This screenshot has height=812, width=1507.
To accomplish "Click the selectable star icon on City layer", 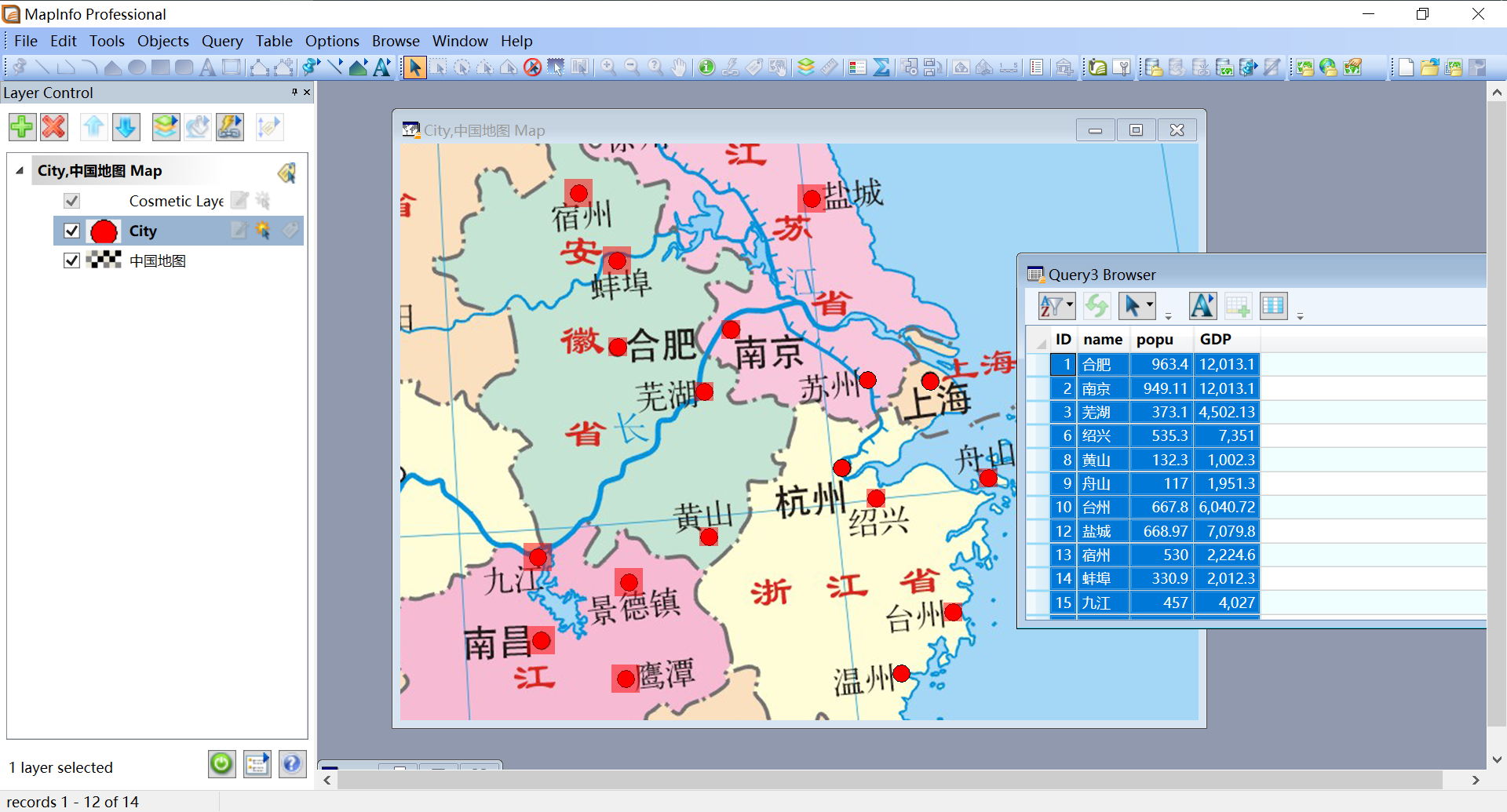I will tap(263, 231).
